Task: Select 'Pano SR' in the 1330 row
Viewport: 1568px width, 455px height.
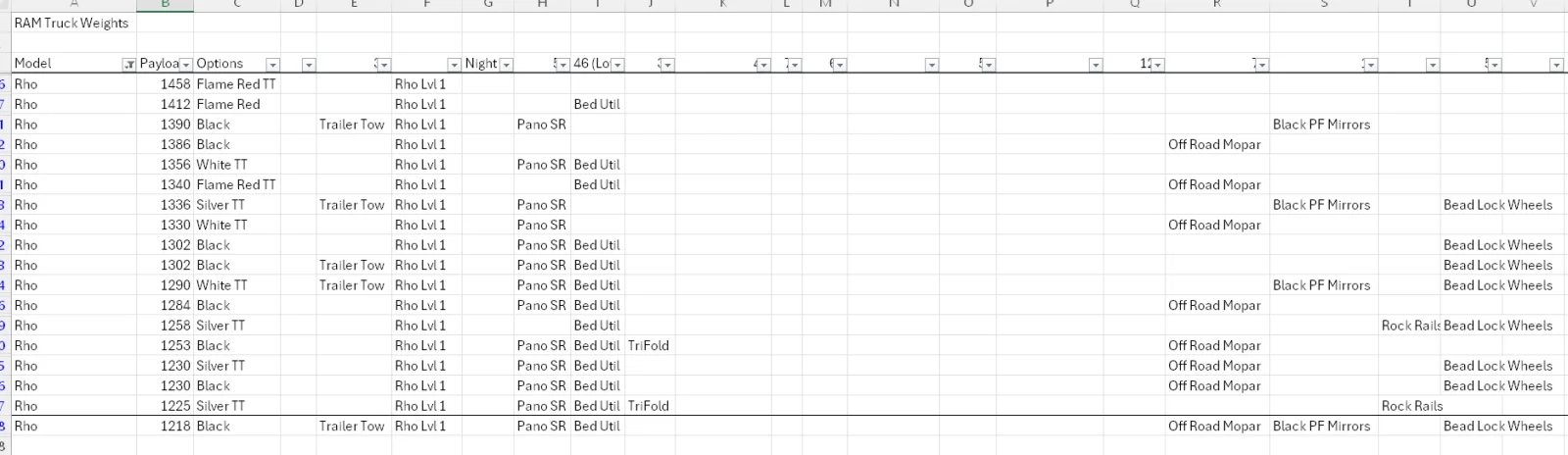Action: 542,225
